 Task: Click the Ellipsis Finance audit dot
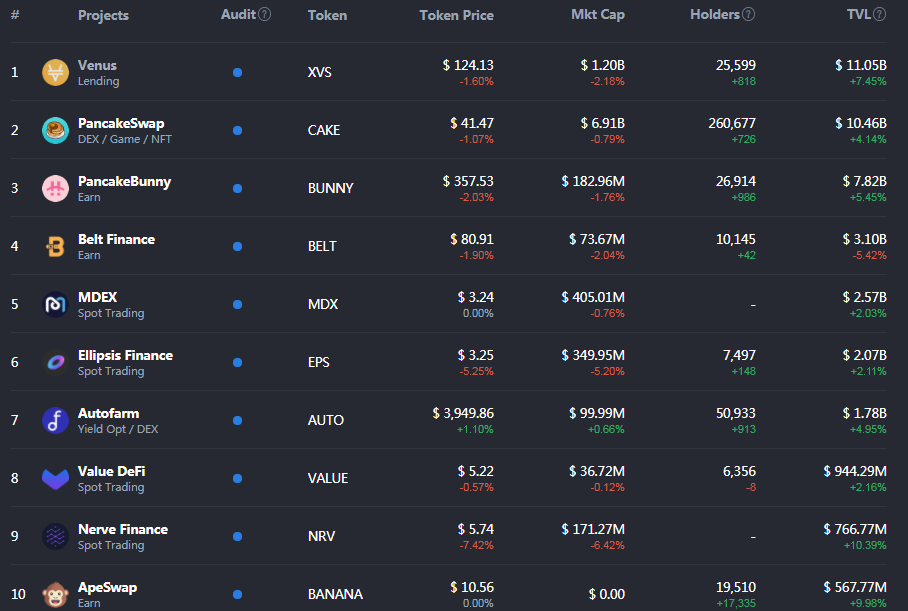tap(237, 363)
